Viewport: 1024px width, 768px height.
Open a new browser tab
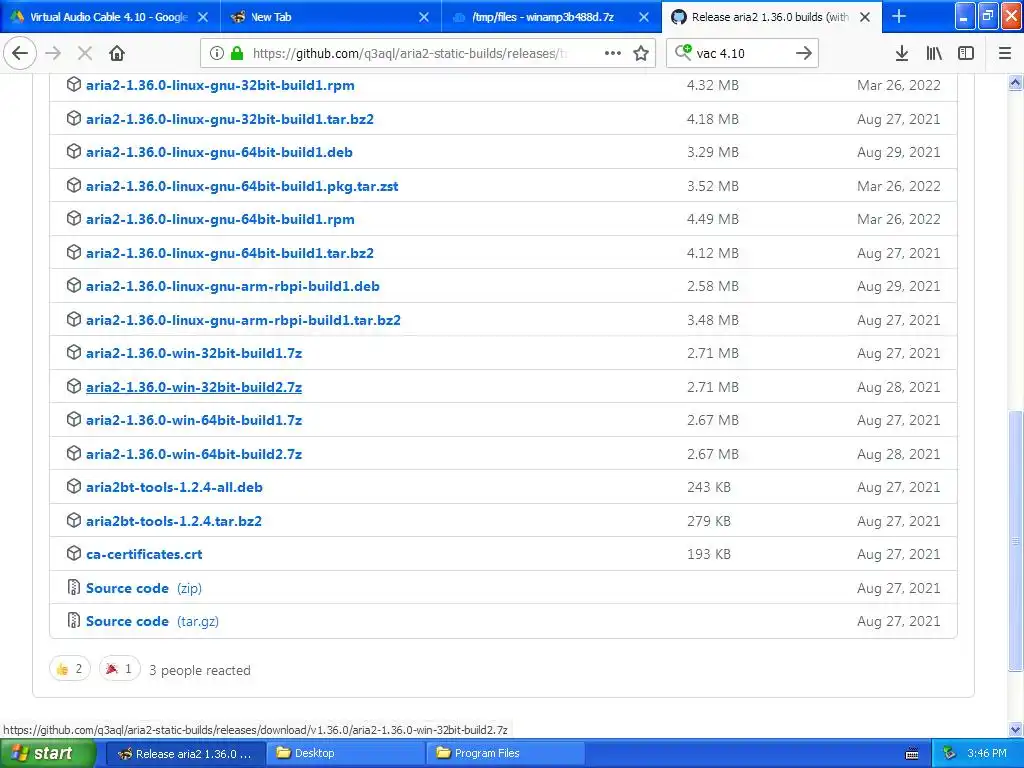coord(899,16)
